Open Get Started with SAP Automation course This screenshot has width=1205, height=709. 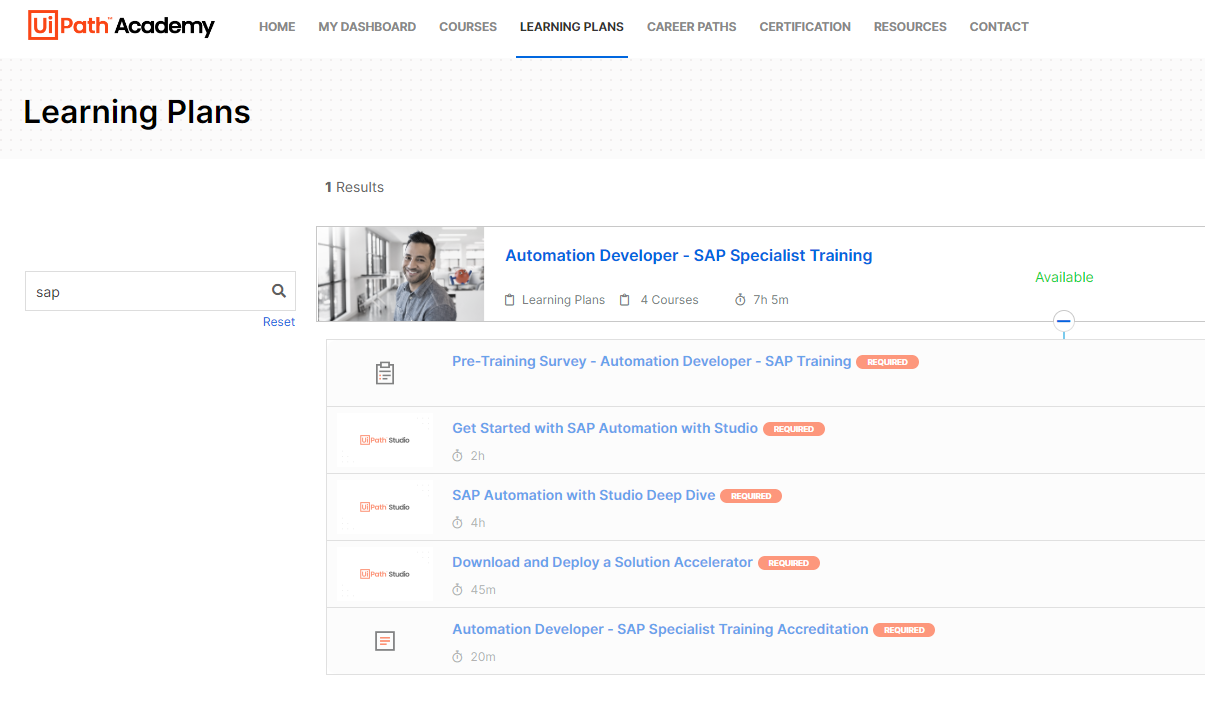604,428
